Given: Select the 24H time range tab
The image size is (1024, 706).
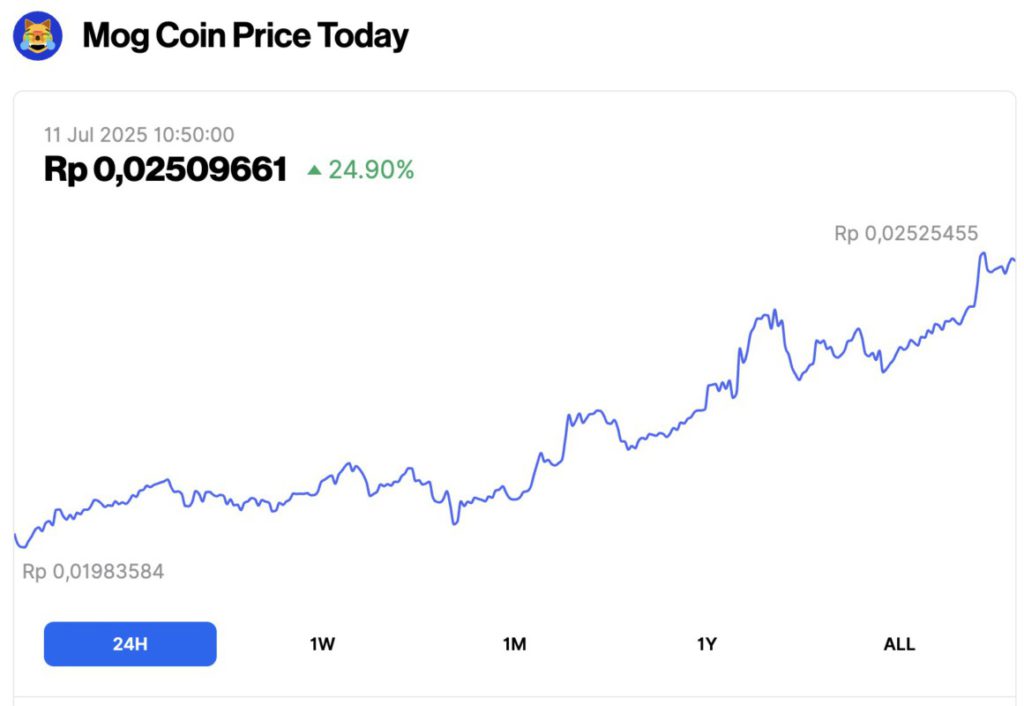Looking at the screenshot, I should (x=130, y=644).
